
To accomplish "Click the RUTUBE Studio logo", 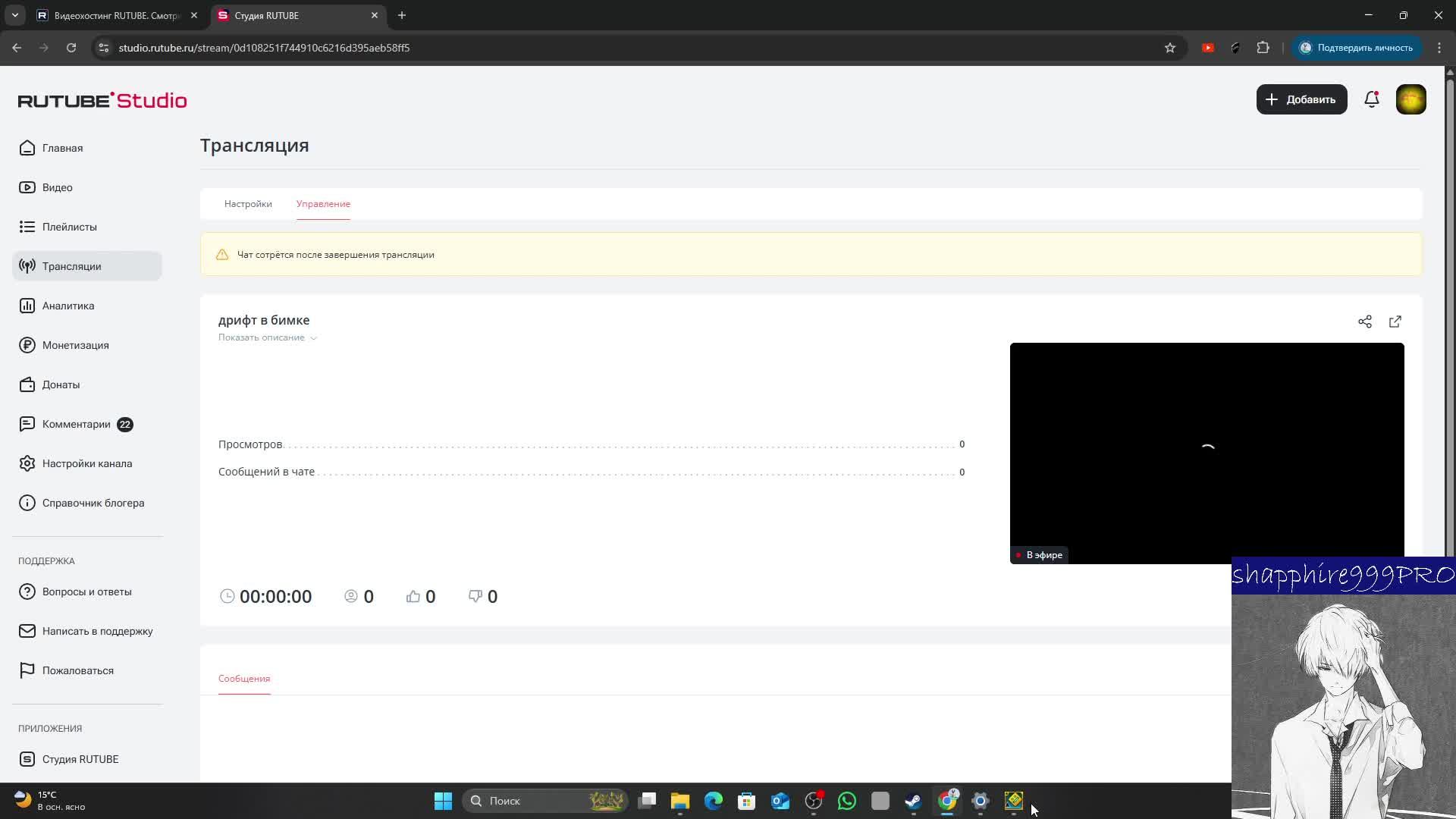I will point(102,100).
